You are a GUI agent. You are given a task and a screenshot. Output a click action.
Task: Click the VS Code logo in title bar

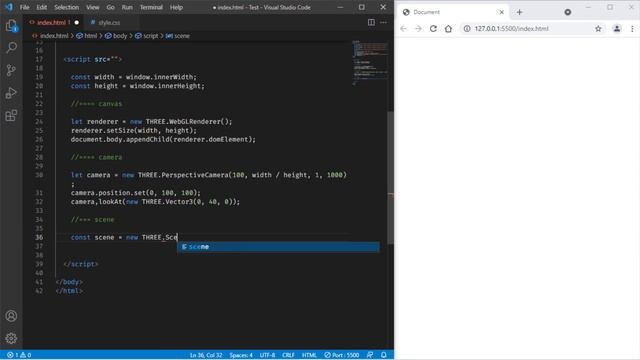tap(9, 7)
